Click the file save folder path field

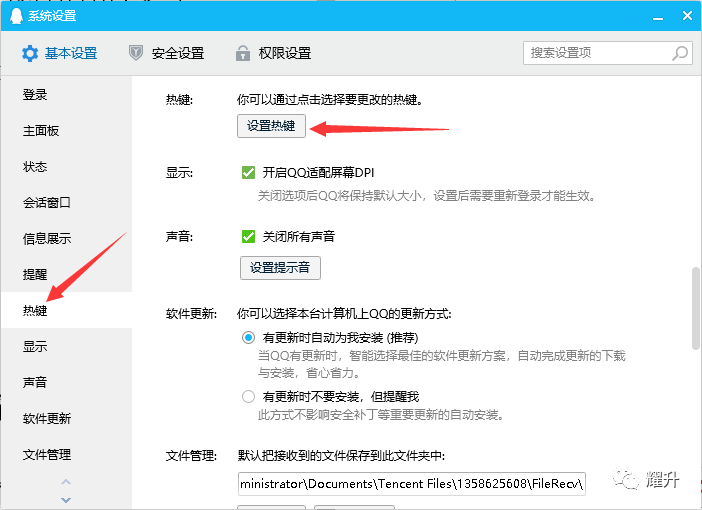tap(411, 484)
